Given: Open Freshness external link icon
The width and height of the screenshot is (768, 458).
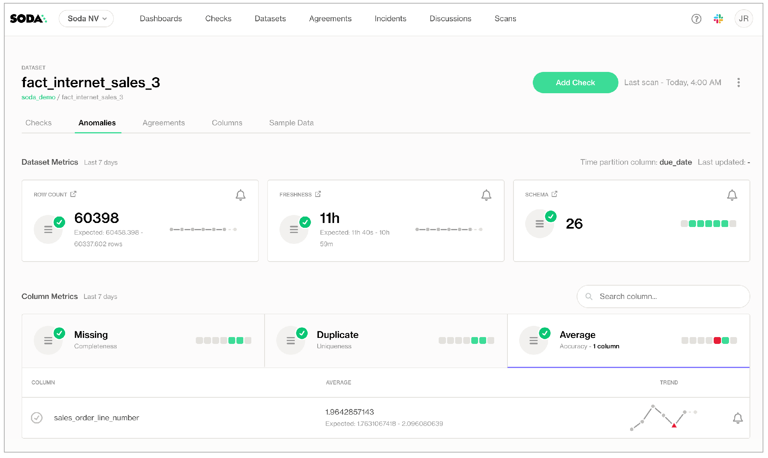Looking at the screenshot, I should click(x=318, y=194).
